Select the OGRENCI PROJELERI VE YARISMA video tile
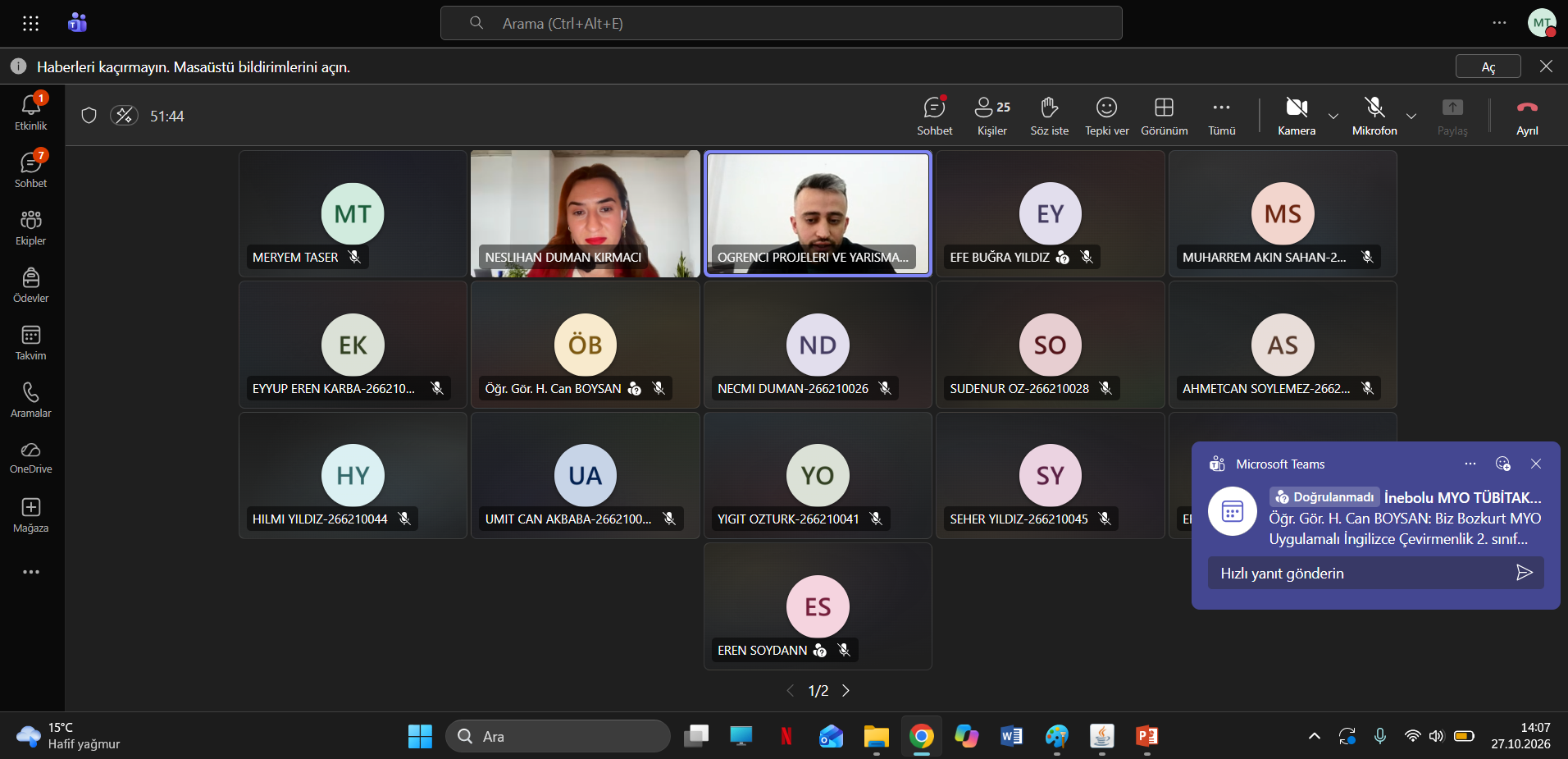The height and width of the screenshot is (759, 1568). click(818, 213)
